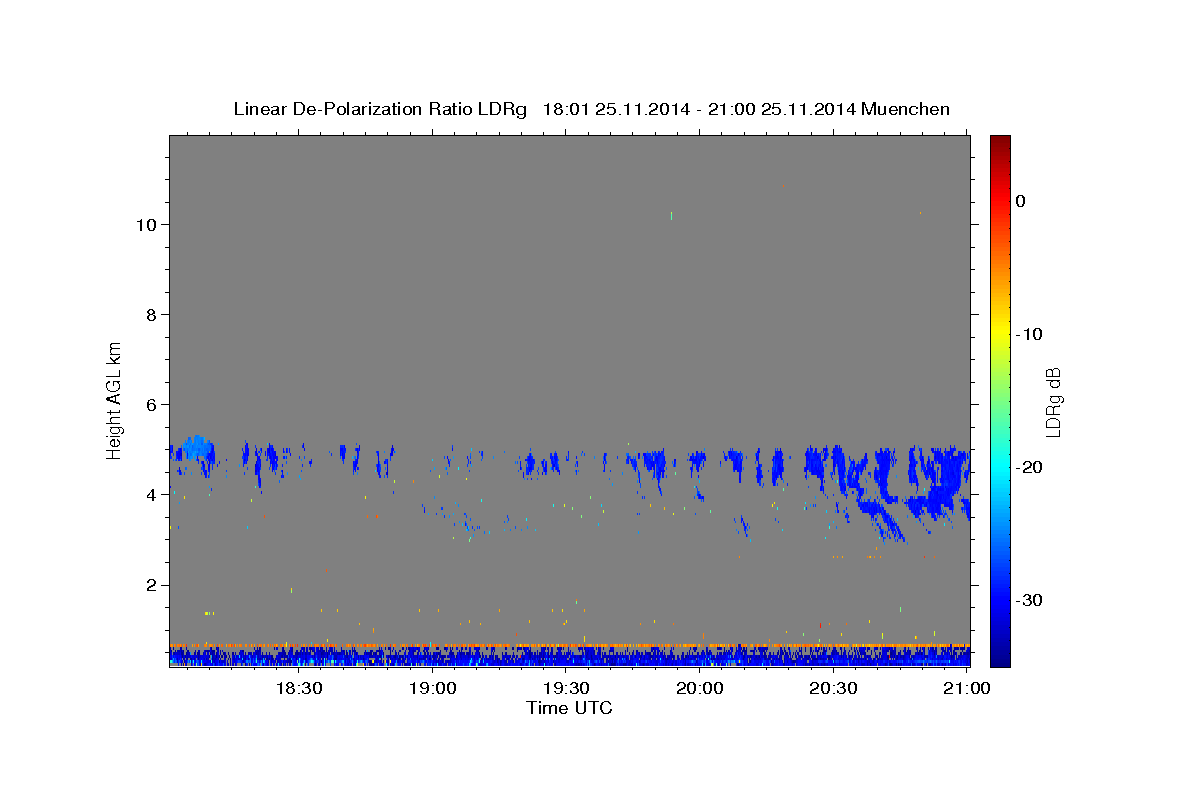Click the 'Height AGL km' axis label

pos(115,399)
